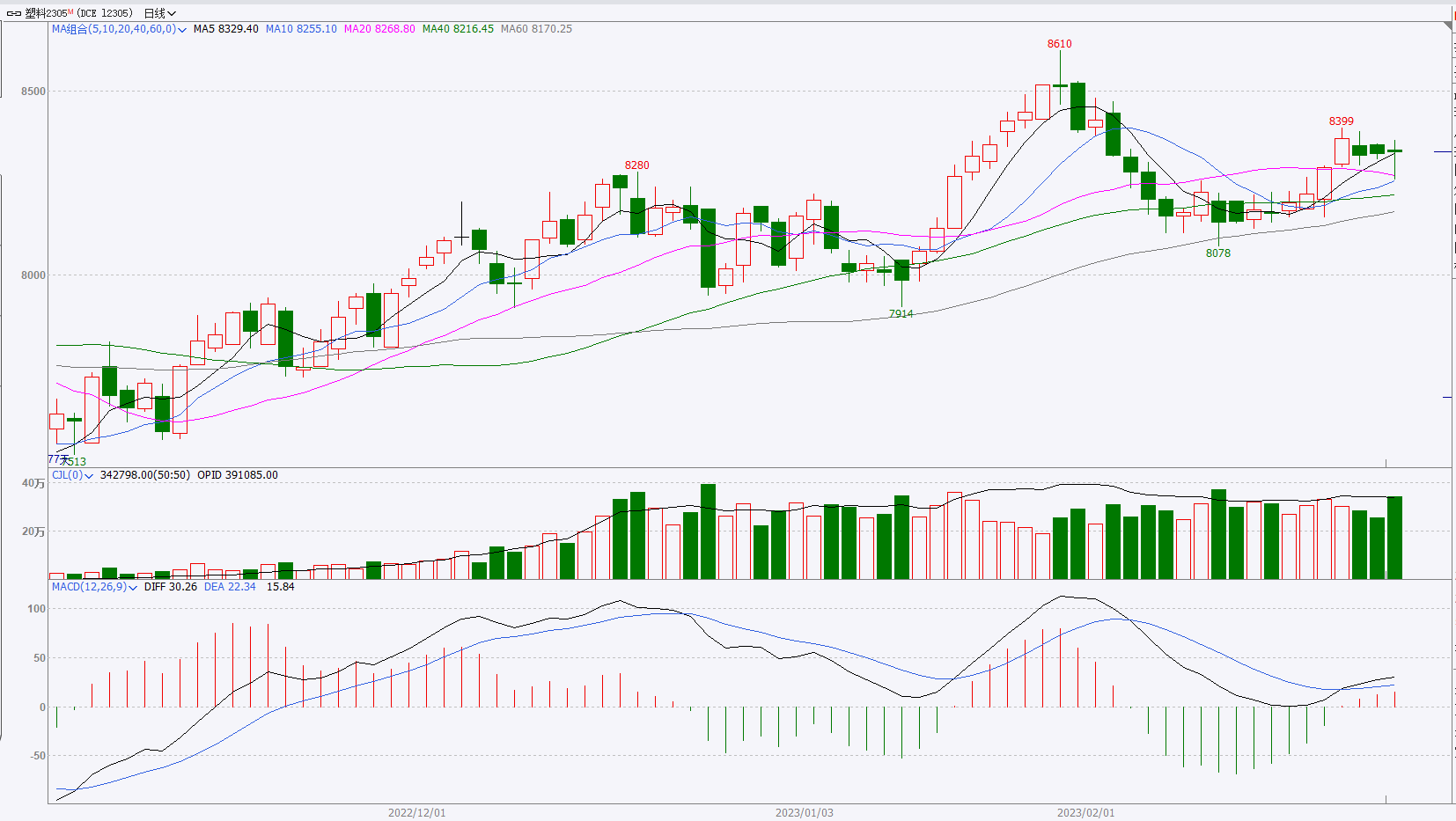Image resolution: width=1456 pixels, height=821 pixels.
Task: Click the 8610 high price marker
Action: pyautogui.click(x=1059, y=44)
